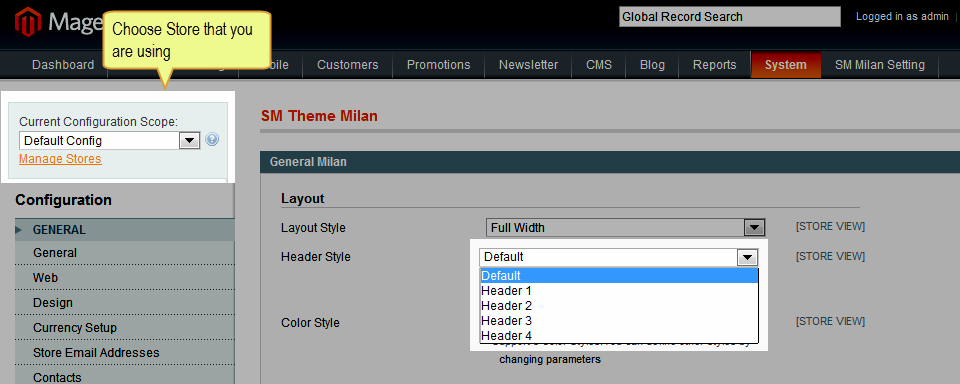Open the Dashboard menu
This screenshot has height=384, width=960.
(63, 65)
